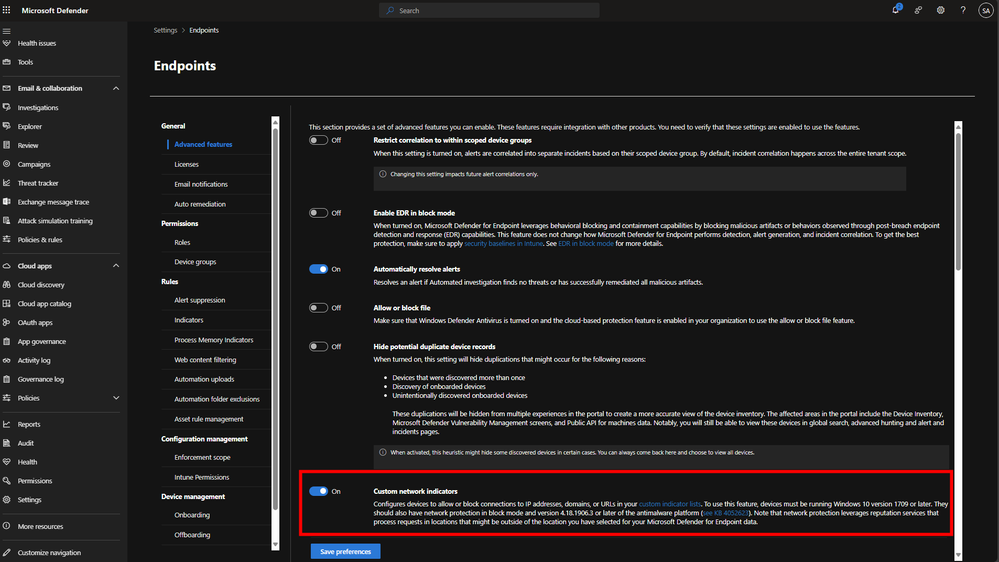Open Process Memory Indicators item
The width and height of the screenshot is (999, 562).
213,340
